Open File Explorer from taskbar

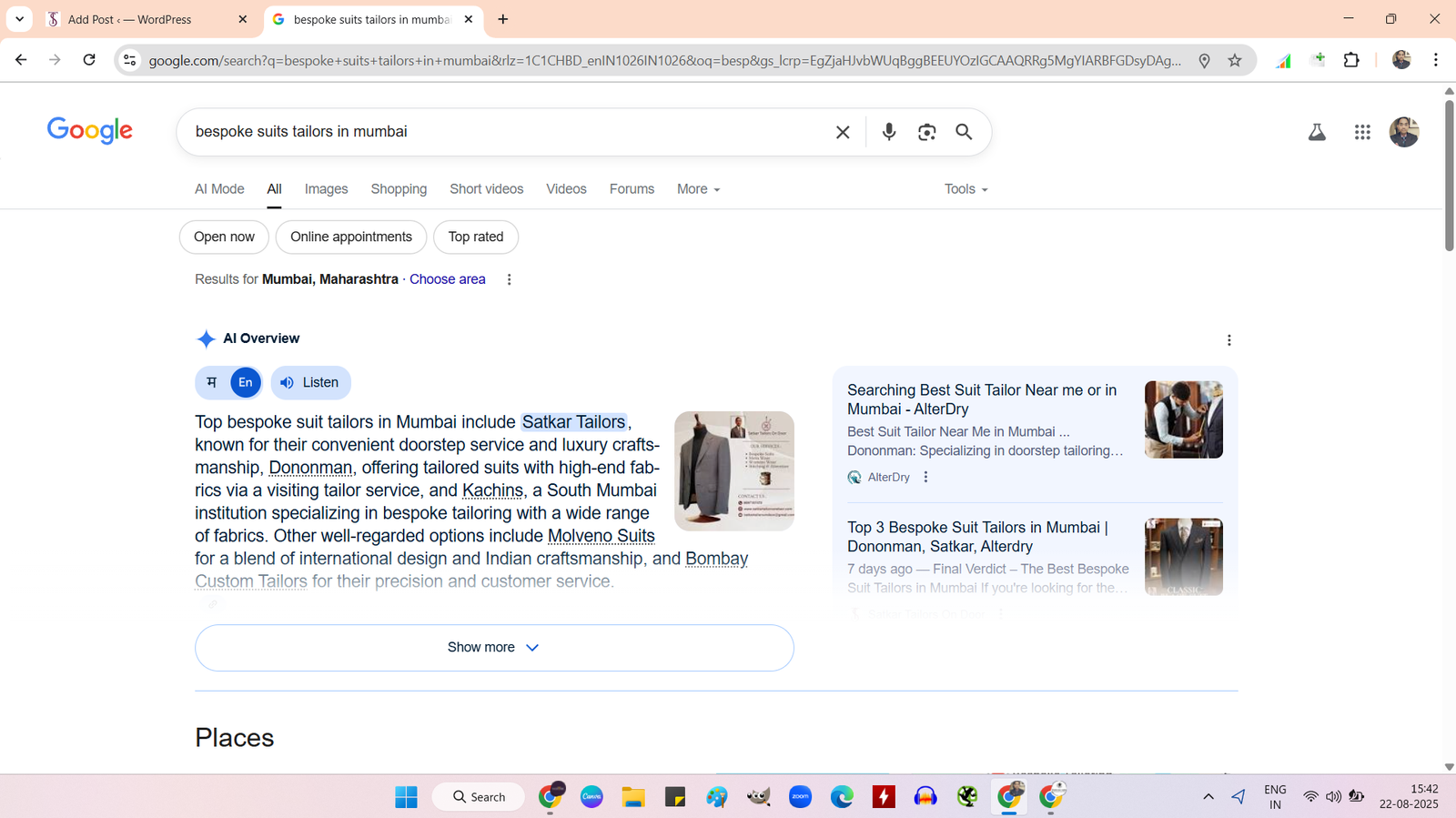pos(633,797)
